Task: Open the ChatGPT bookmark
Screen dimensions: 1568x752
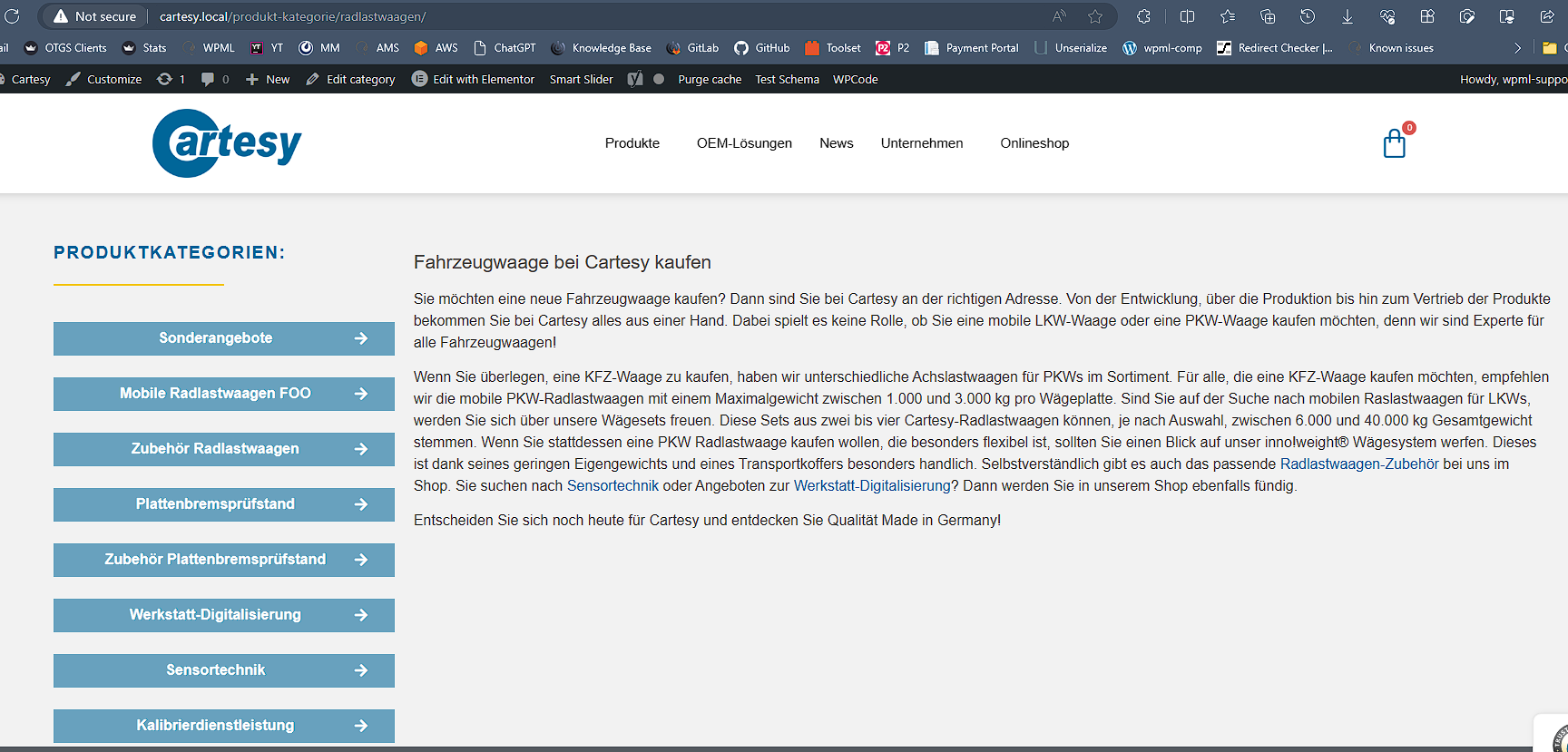Action: pyautogui.click(x=505, y=48)
